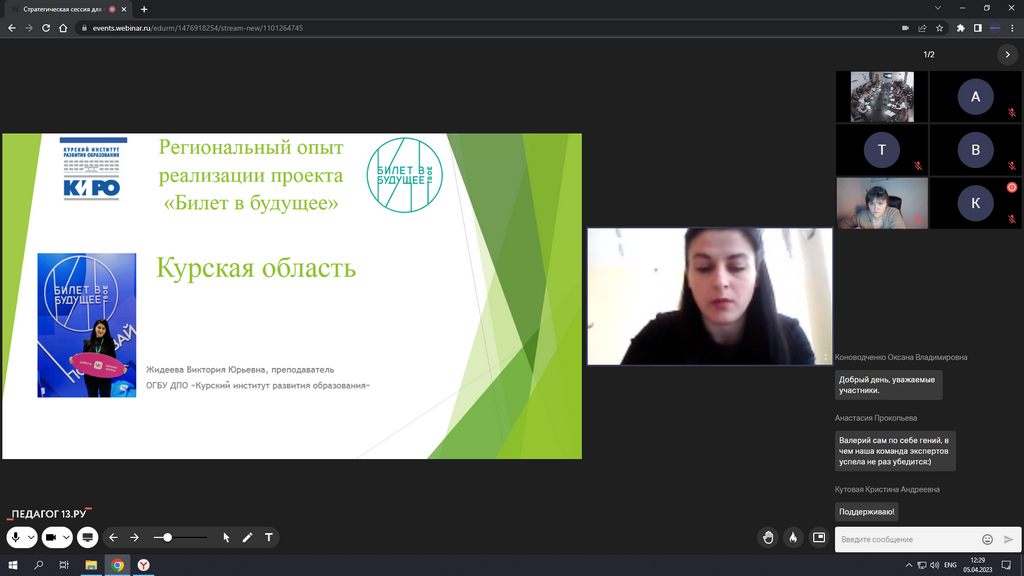Click the address bar URL
Screen dimensions: 1024x576
tap(197, 28)
